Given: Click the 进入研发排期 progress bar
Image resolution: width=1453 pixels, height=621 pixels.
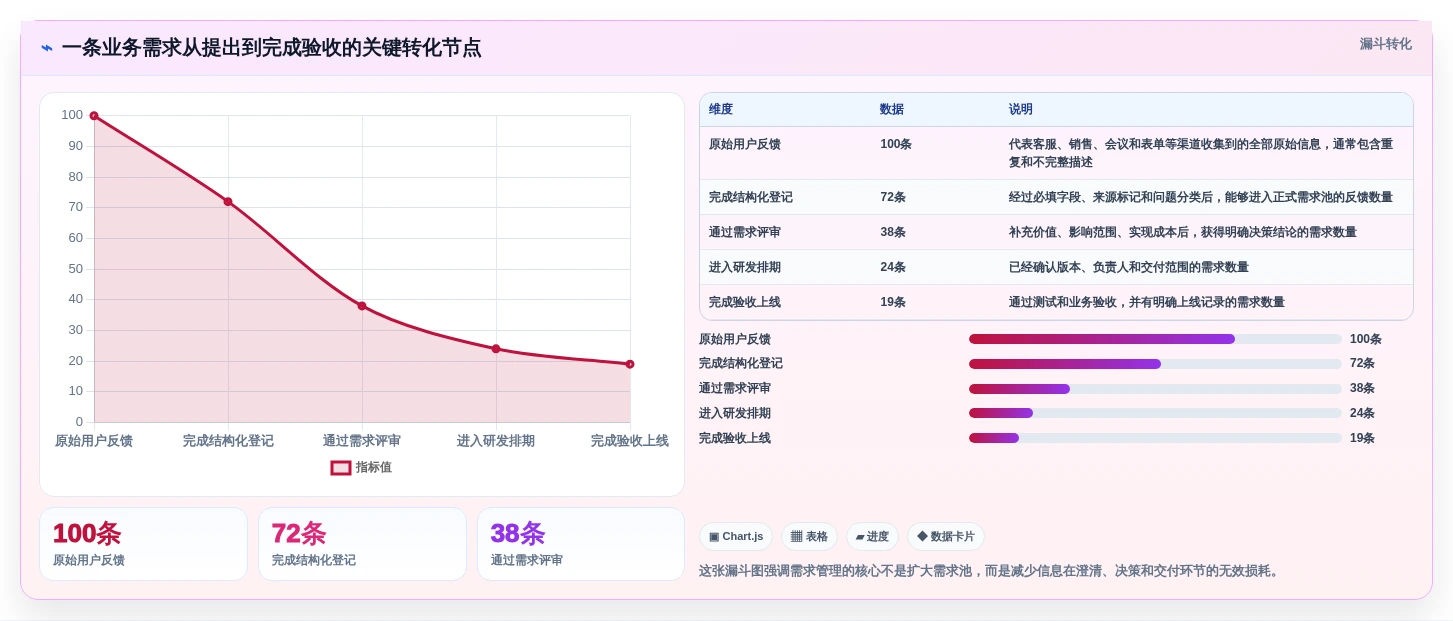Looking at the screenshot, I should point(1155,413).
